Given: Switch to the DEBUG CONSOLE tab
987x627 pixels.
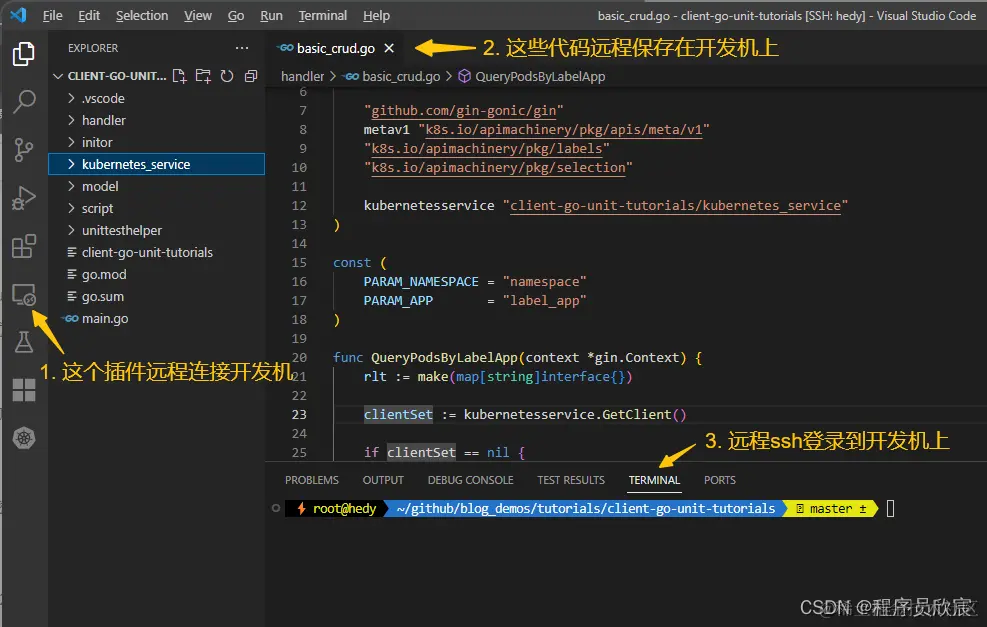Looking at the screenshot, I should tap(470, 480).
